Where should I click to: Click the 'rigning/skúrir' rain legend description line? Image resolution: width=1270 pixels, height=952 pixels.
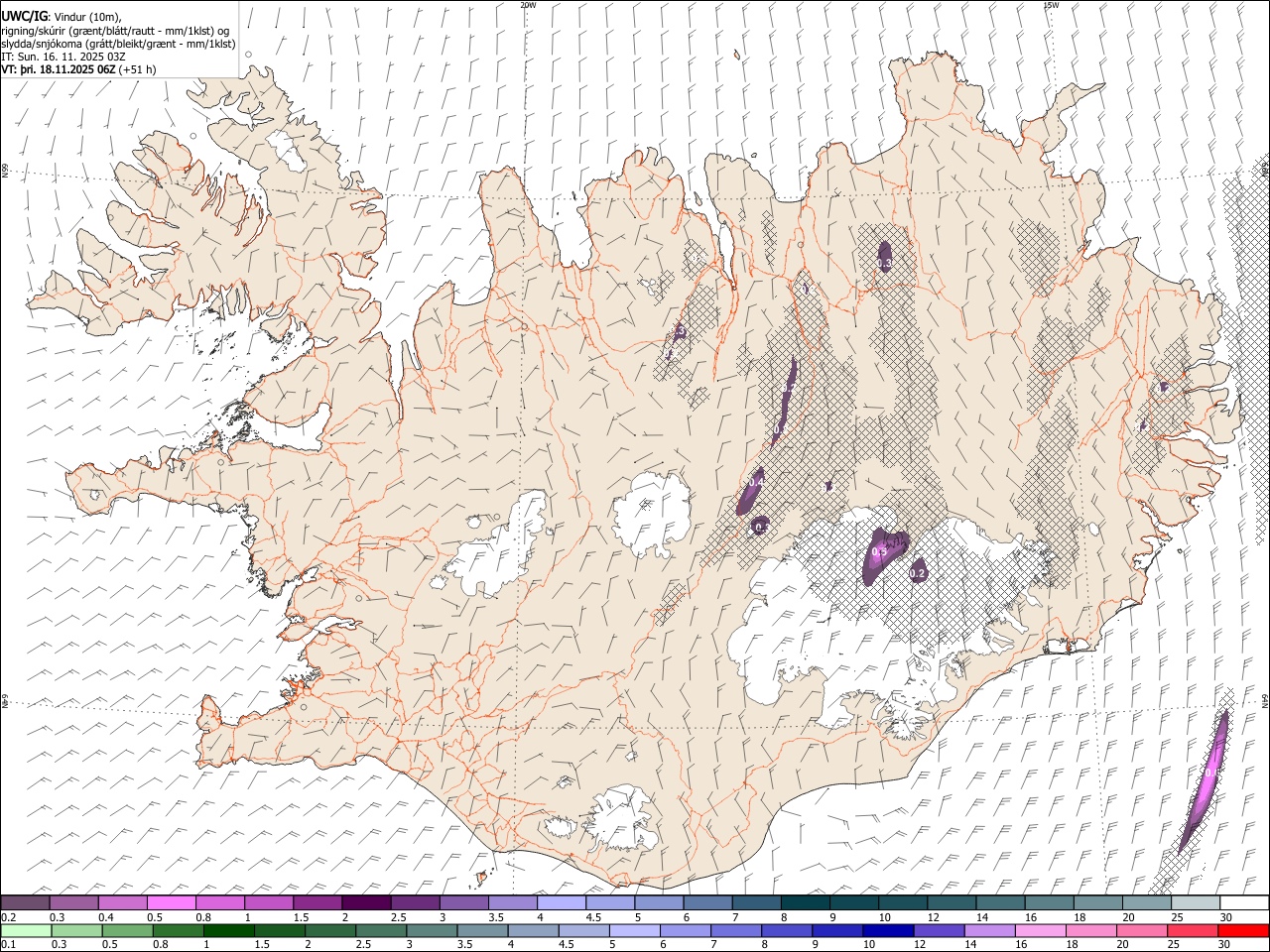click(x=115, y=30)
